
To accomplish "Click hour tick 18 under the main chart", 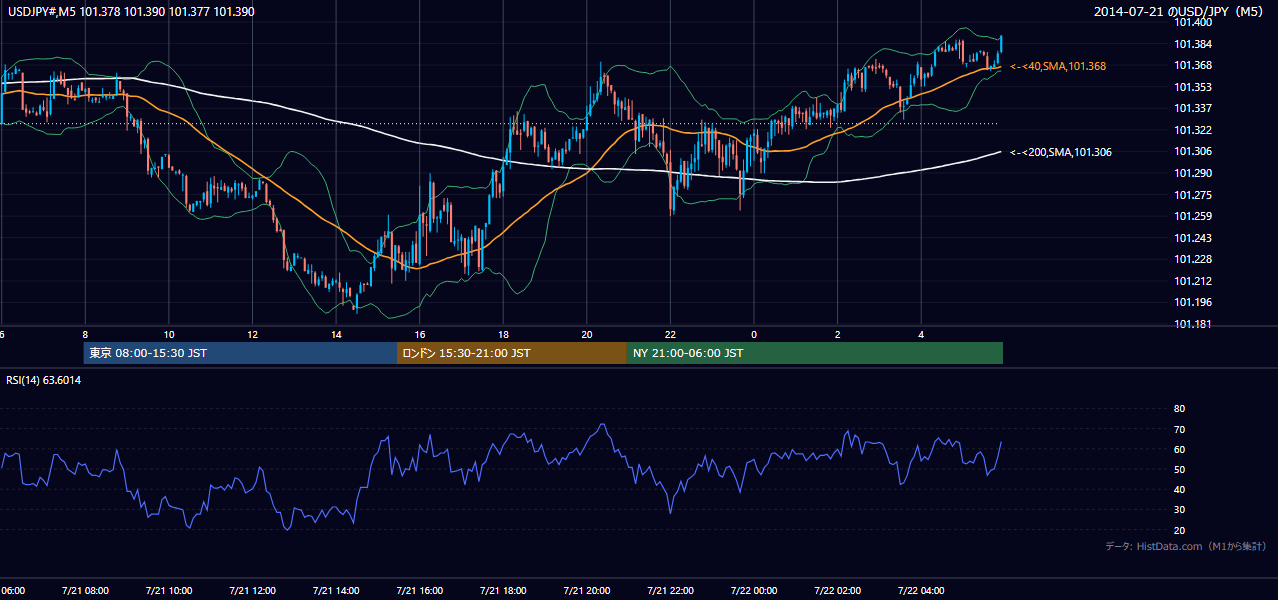I will point(503,334).
